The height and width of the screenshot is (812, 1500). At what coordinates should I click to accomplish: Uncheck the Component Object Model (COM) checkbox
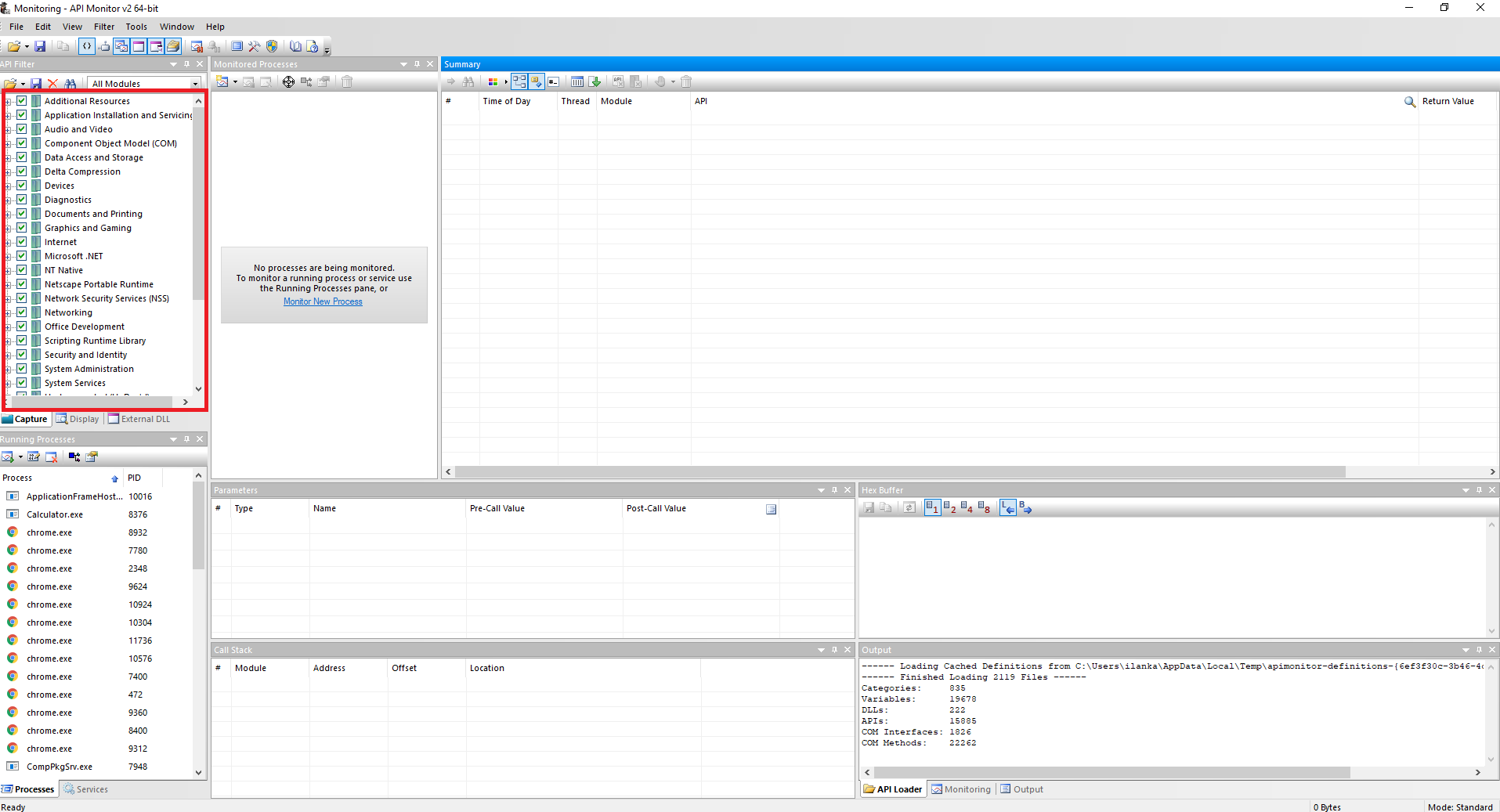point(22,143)
